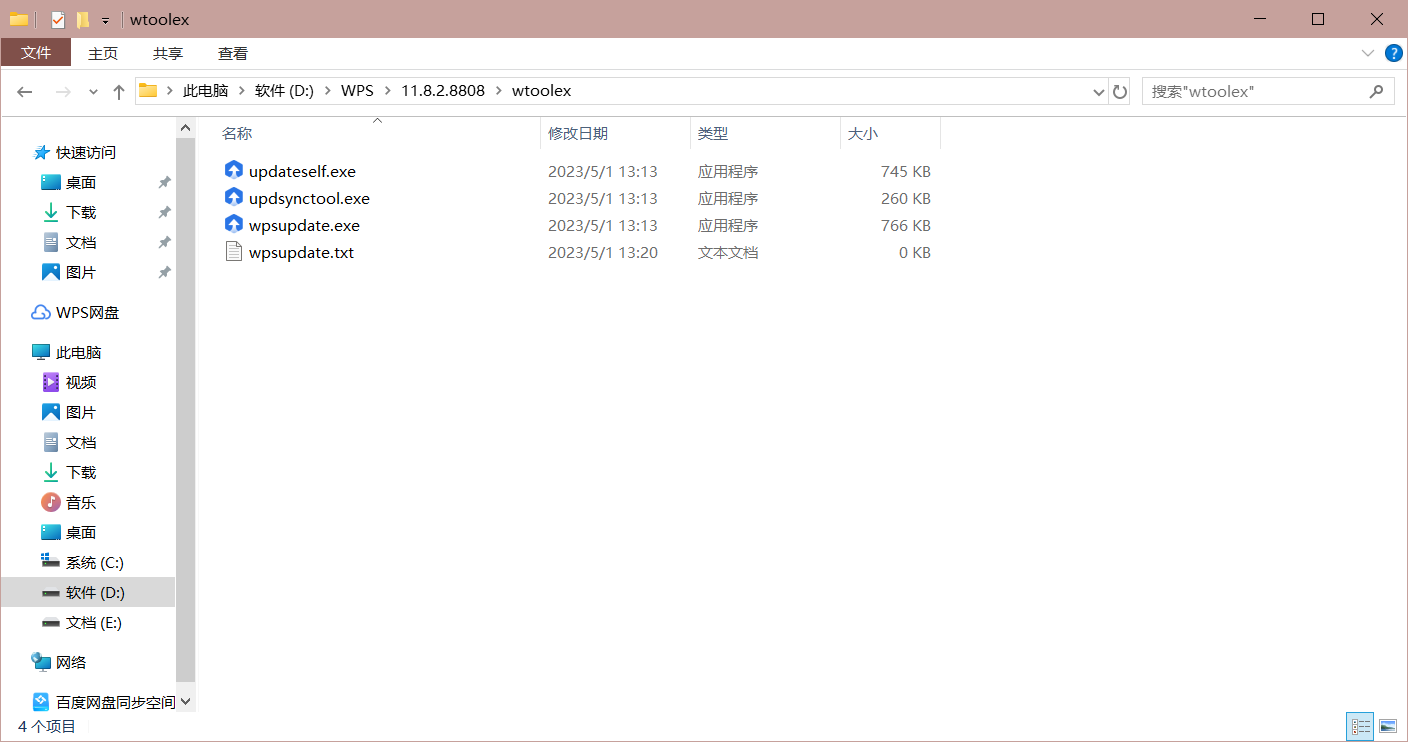Open the quick access toolbar customize dropdown
The width and height of the screenshot is (1408, 742).
(105, 20)
